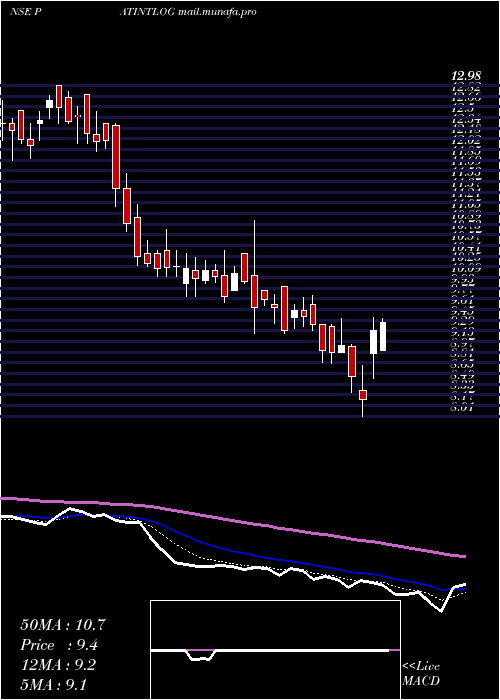The height and width of the screenshot is (700, 500).
Task: Click the <<Live MACD label
Action: [x=421, y=673]
